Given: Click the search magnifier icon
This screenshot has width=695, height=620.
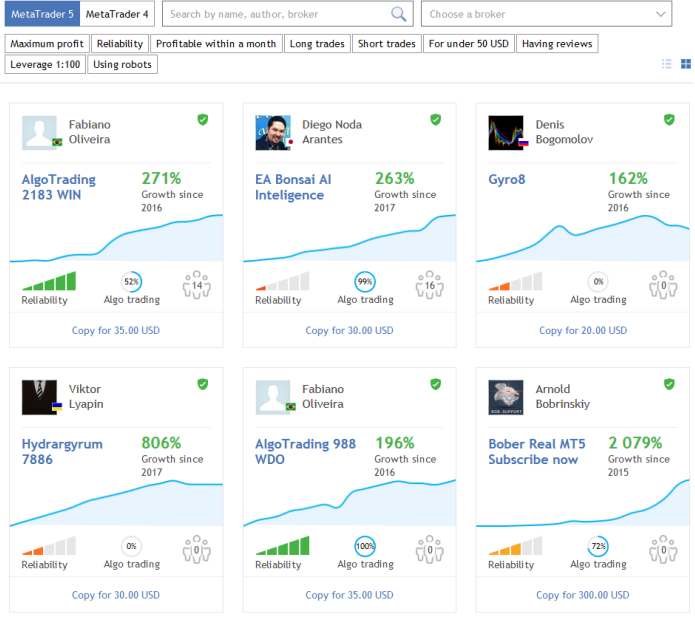Looking at the screenshot, I should click(399, 14).
